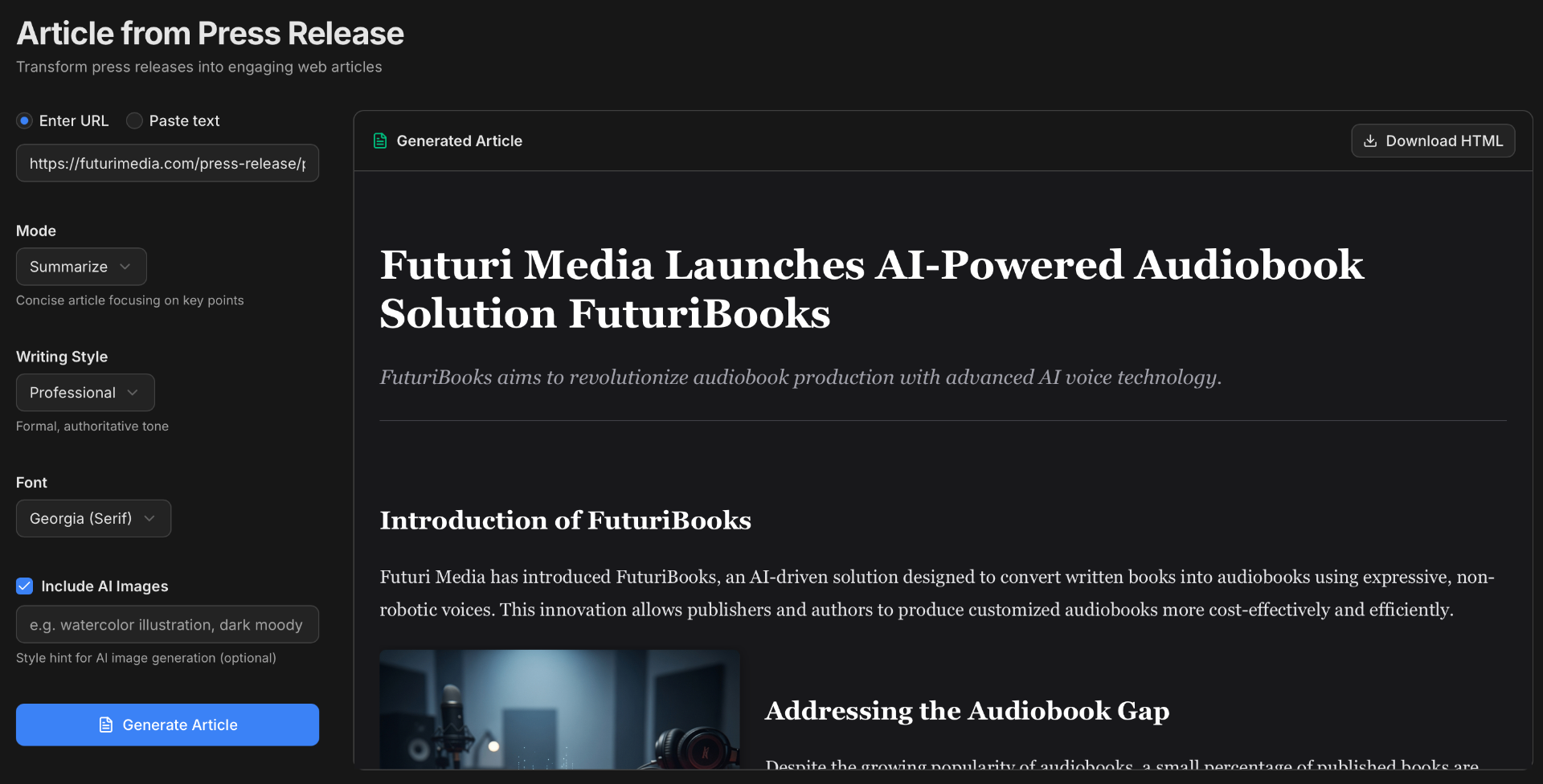Click the 'Article from Press Release' heading
The height and width of the screenshot is (784, 1543).
(210, 34)
